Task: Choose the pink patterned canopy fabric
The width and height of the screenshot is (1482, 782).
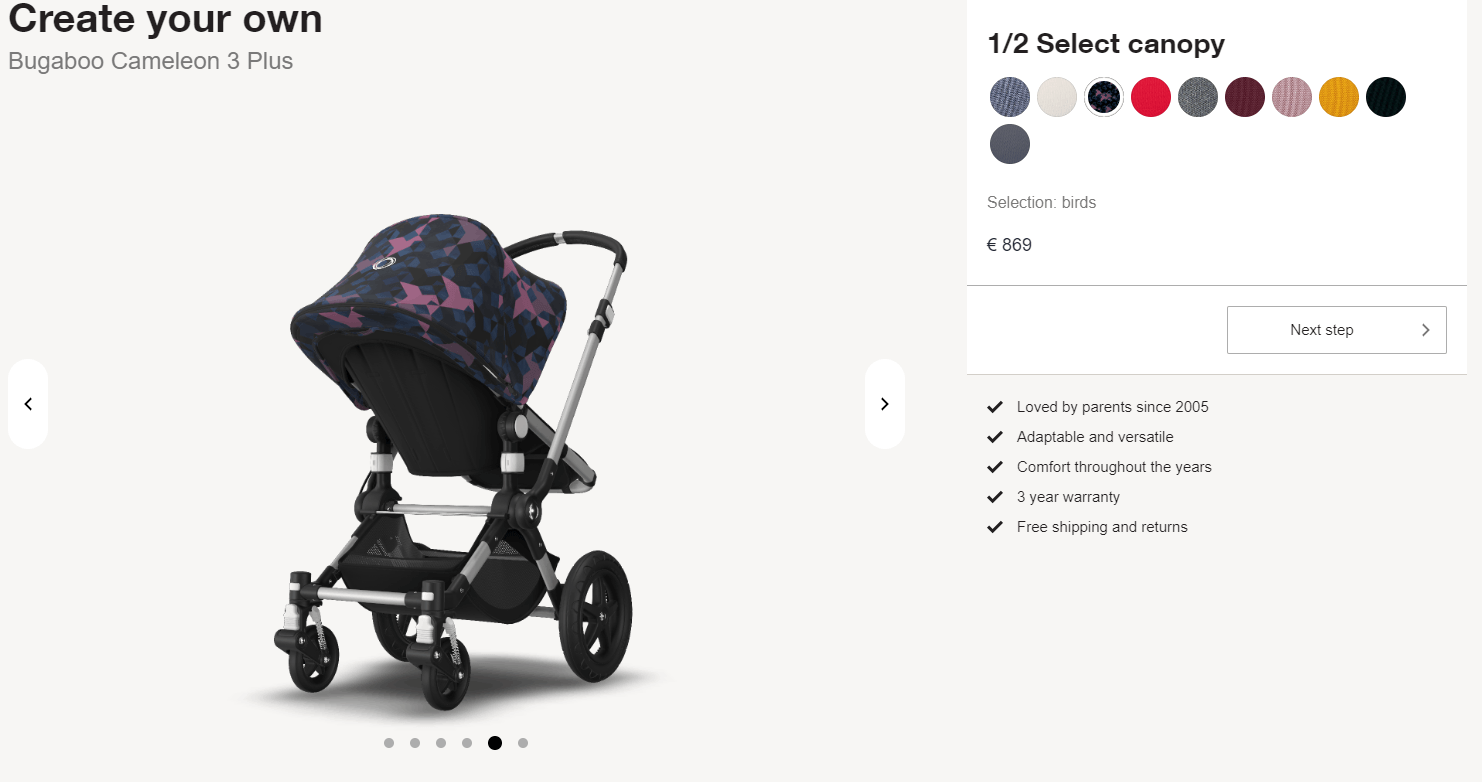Action: click(x=1291, y=97)
